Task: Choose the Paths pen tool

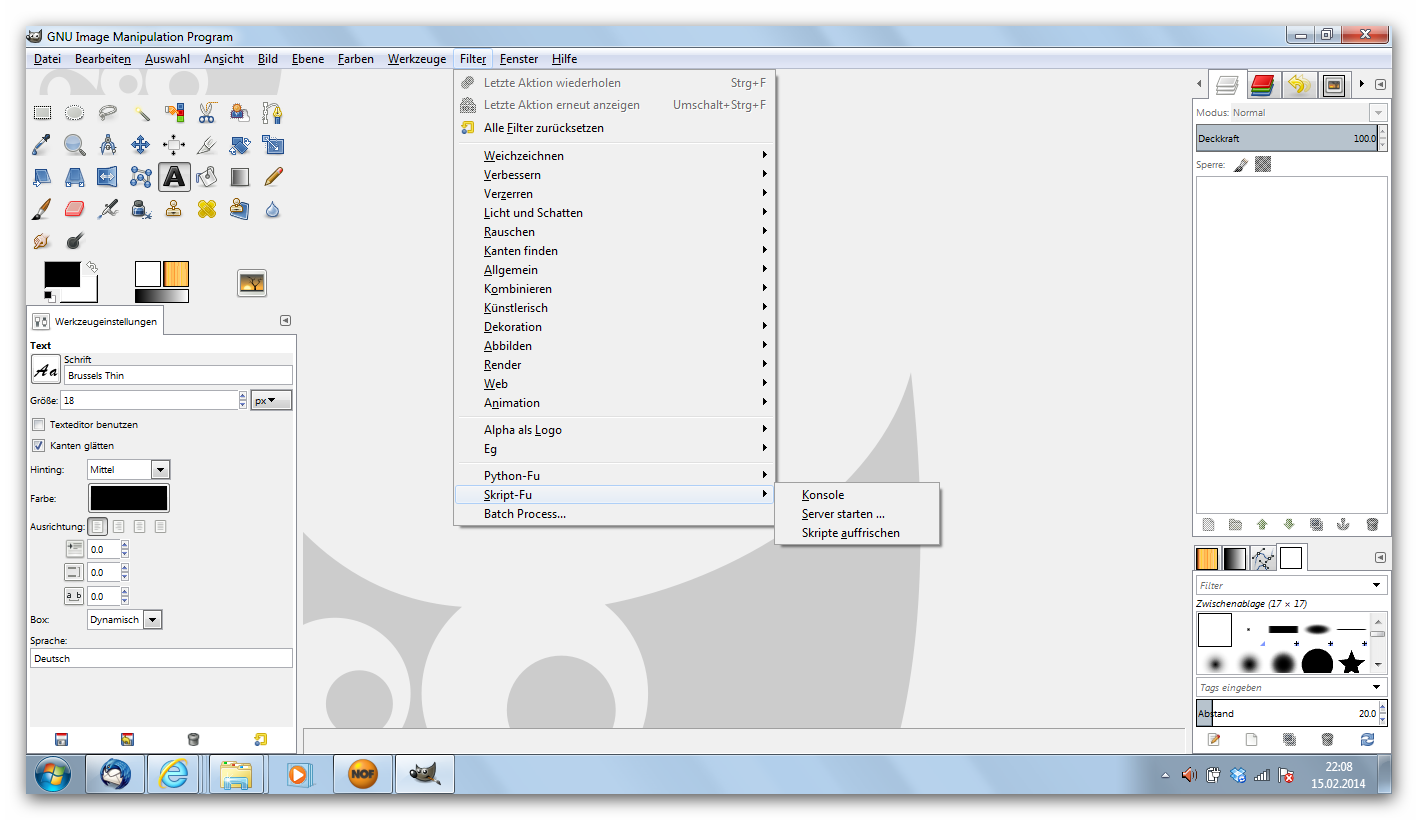Action: [273, 113]
